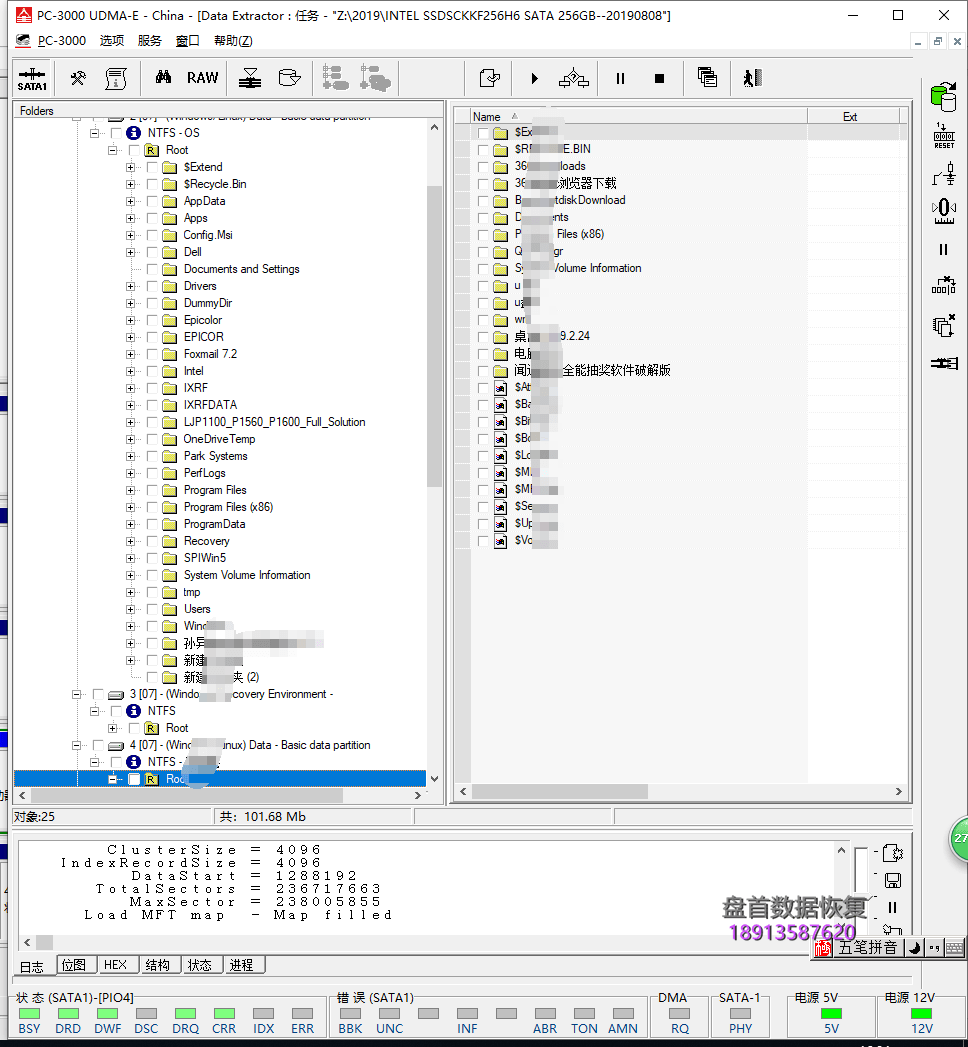Open the 帮助(Z) menu
This screenshot has width=968, height=1047.
coord(233,41)
